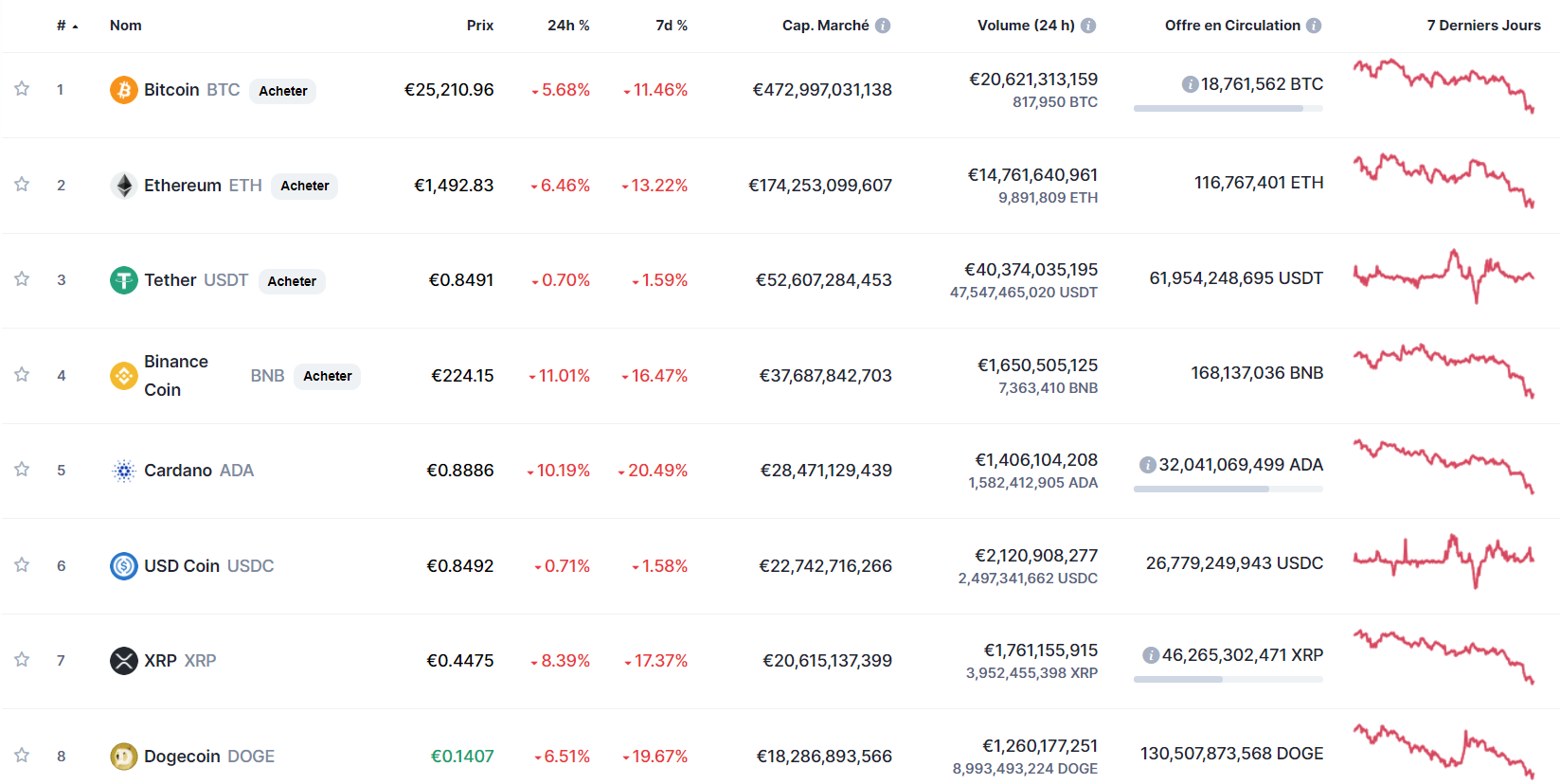The width and height of the screenshot is (1560, 784).
Task: Sort by the Nom column header
Action: [125, 26]
